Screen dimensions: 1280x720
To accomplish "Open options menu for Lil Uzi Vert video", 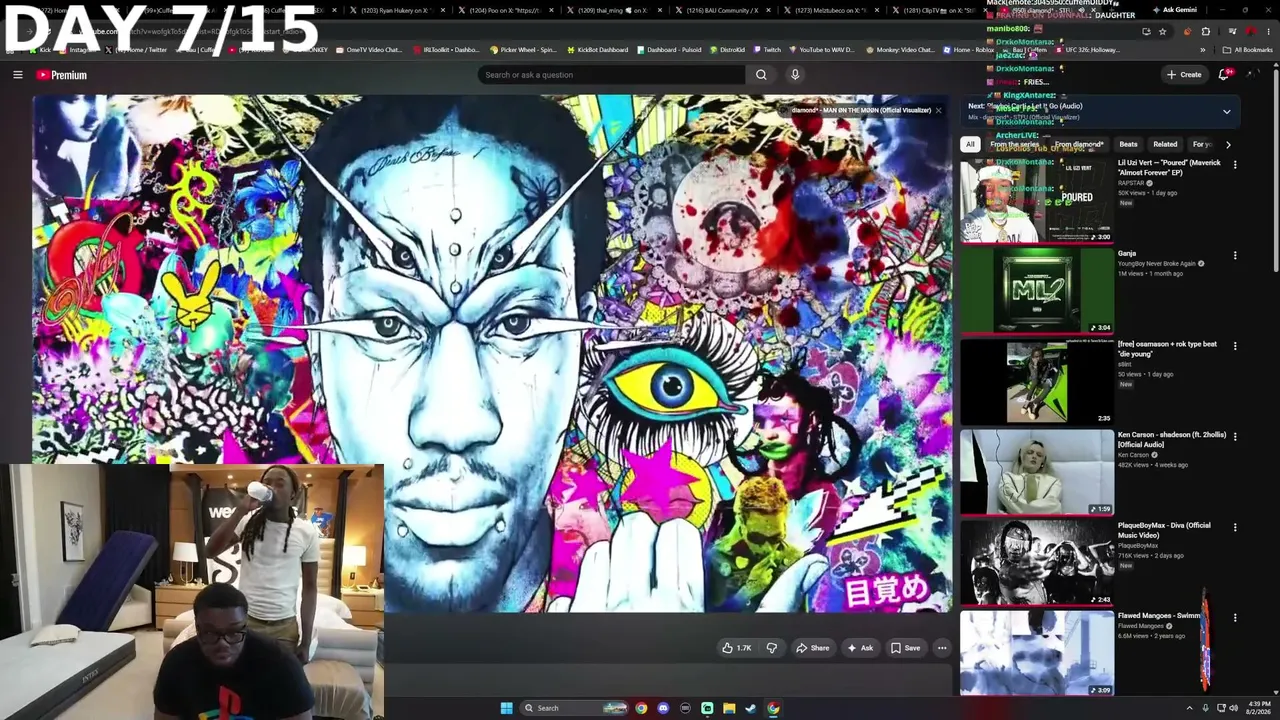I will coord(1235,165).
